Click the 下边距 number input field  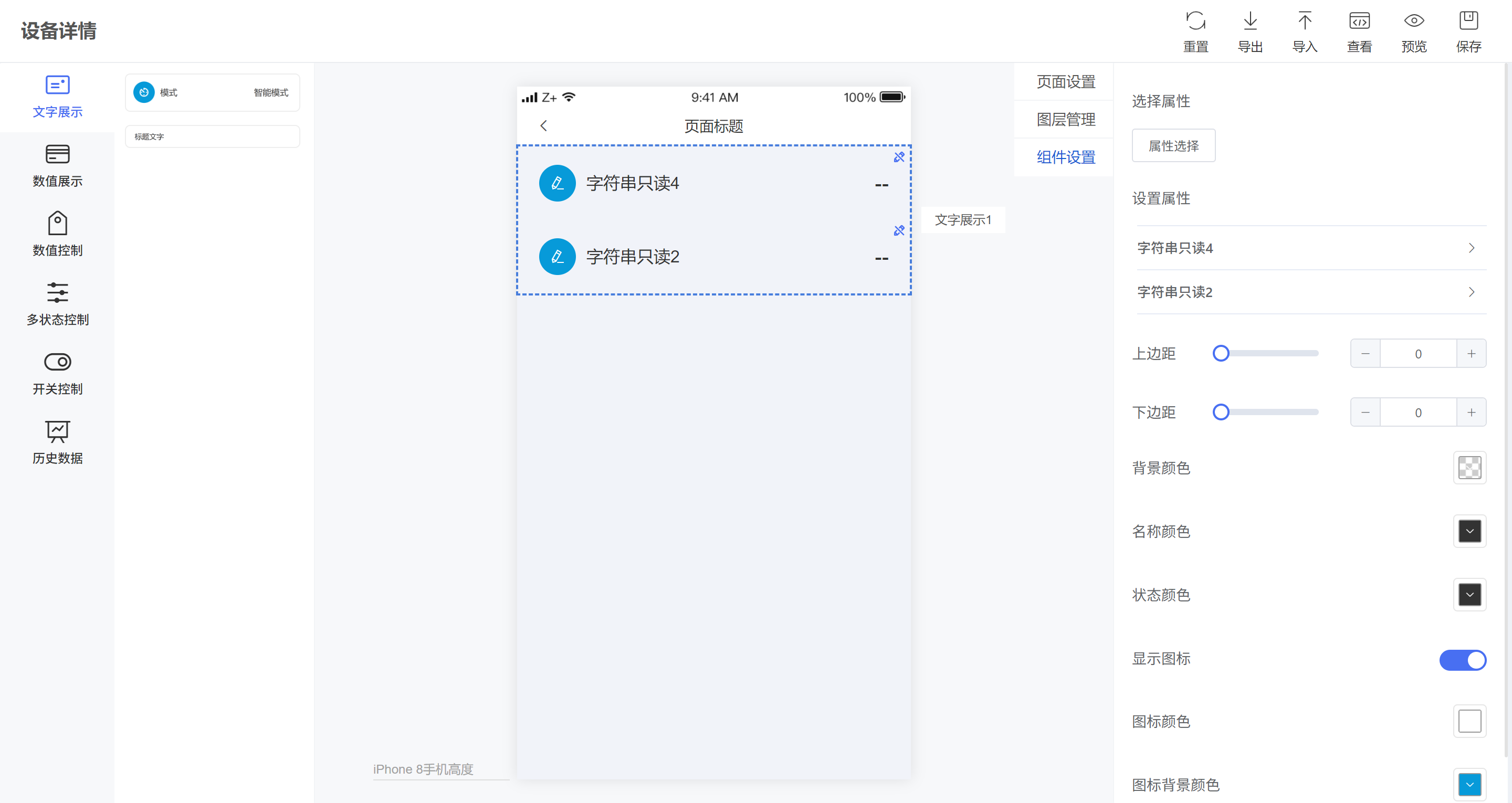(1417, 412)
